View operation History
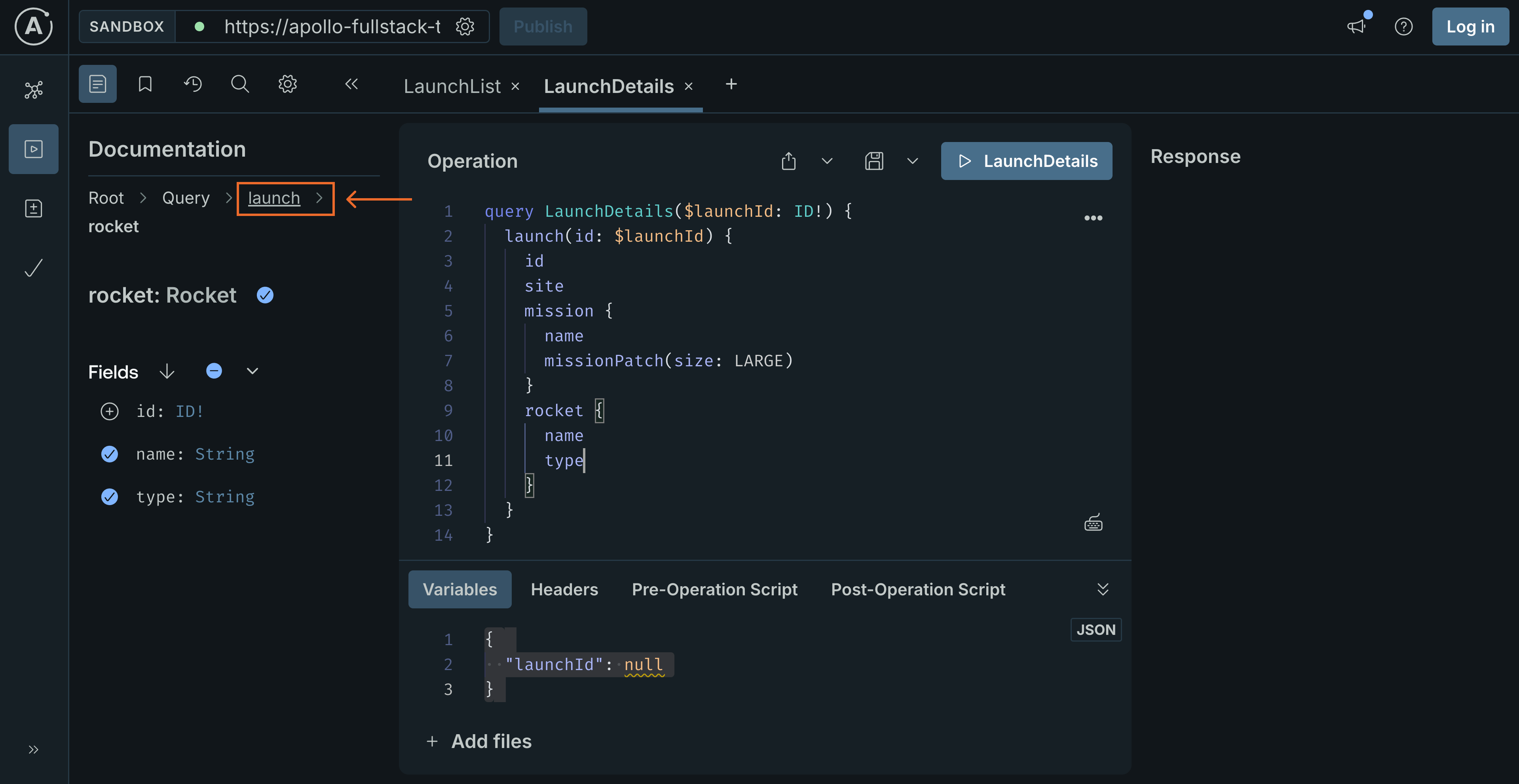 (x=192, y=84)
